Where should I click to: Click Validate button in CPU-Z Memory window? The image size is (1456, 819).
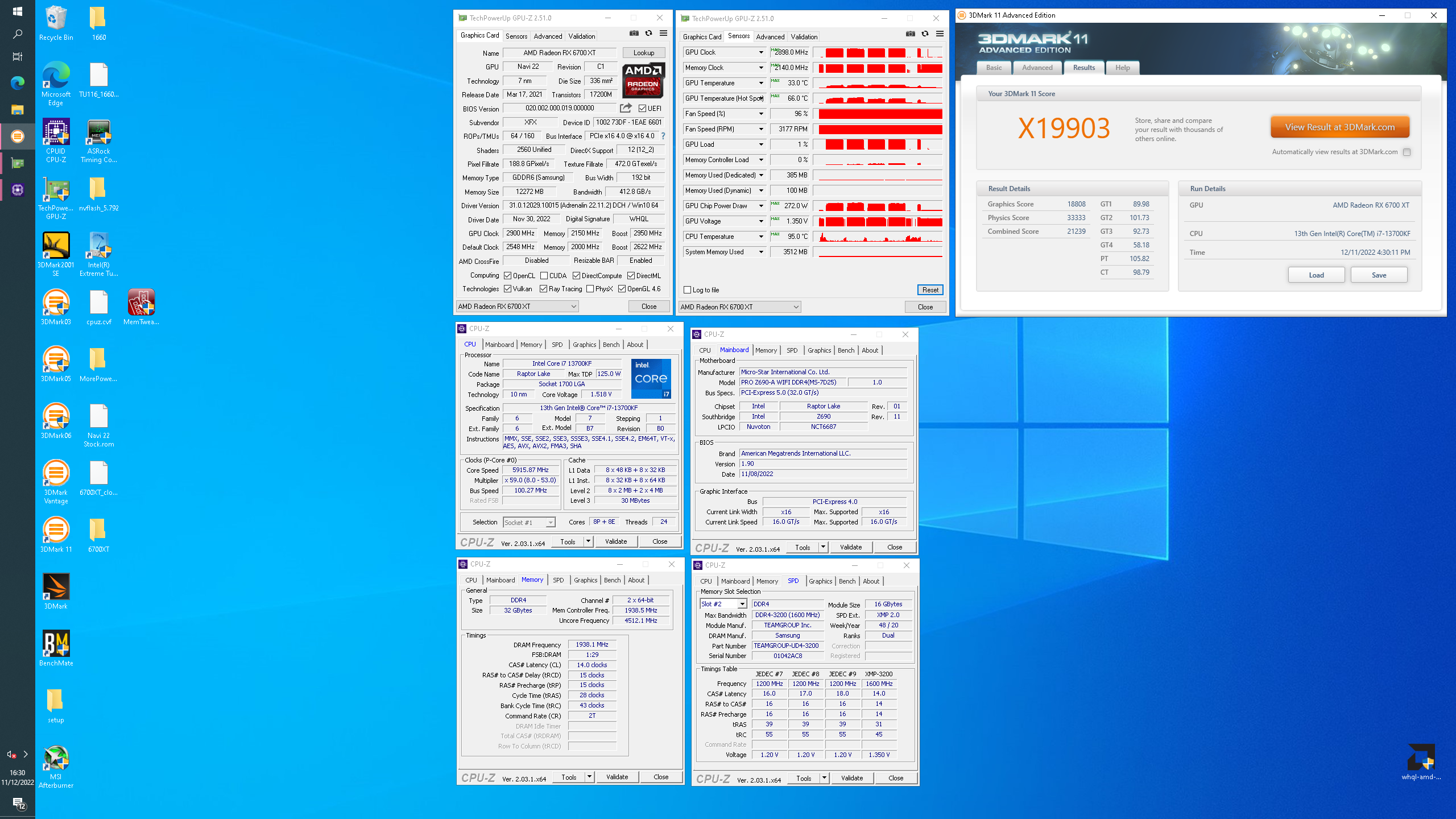point(617,777)
